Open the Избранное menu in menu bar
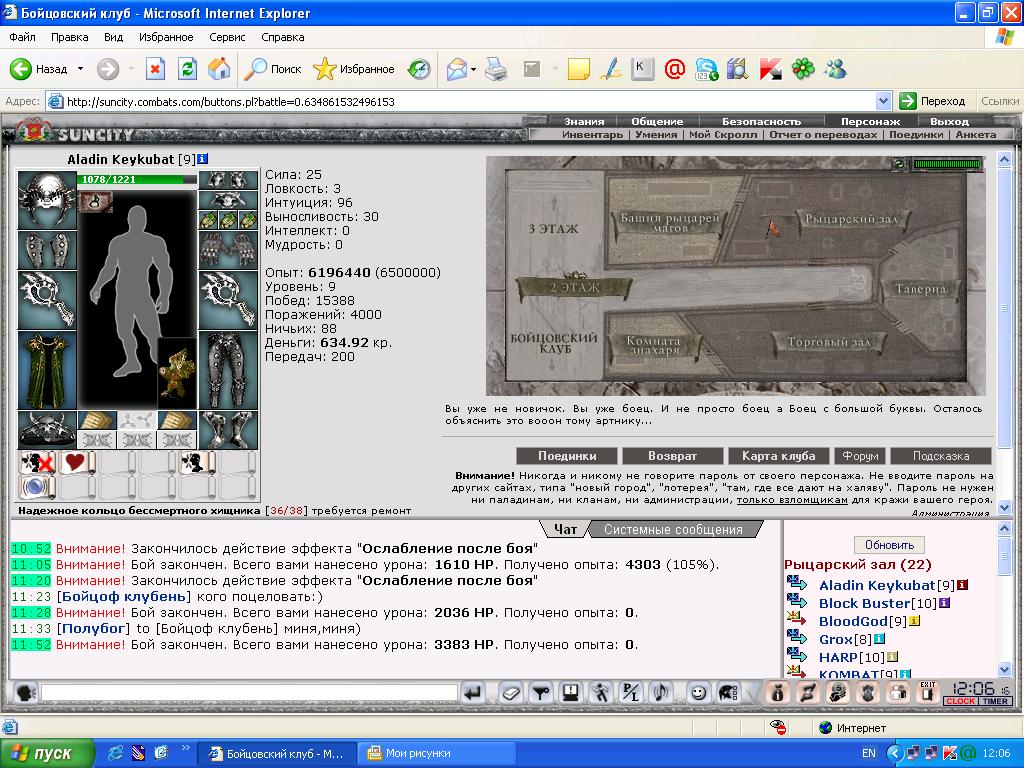The height and width of the screenshot is (768, 1024). [x=166, y=37]
